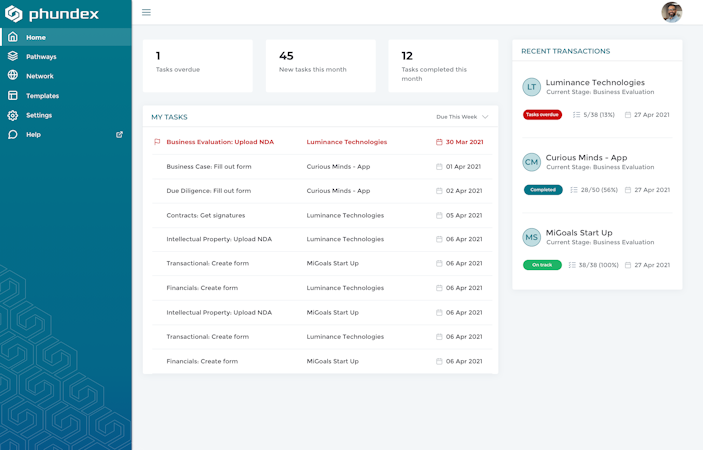
Task: Open Settings menu item
Action: (x=66, y=115)
